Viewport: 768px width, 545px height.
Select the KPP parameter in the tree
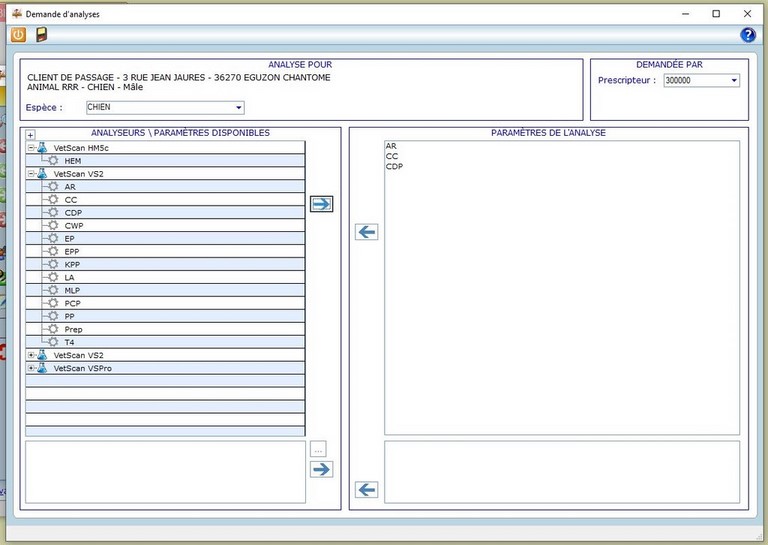(x=72, y=265)
